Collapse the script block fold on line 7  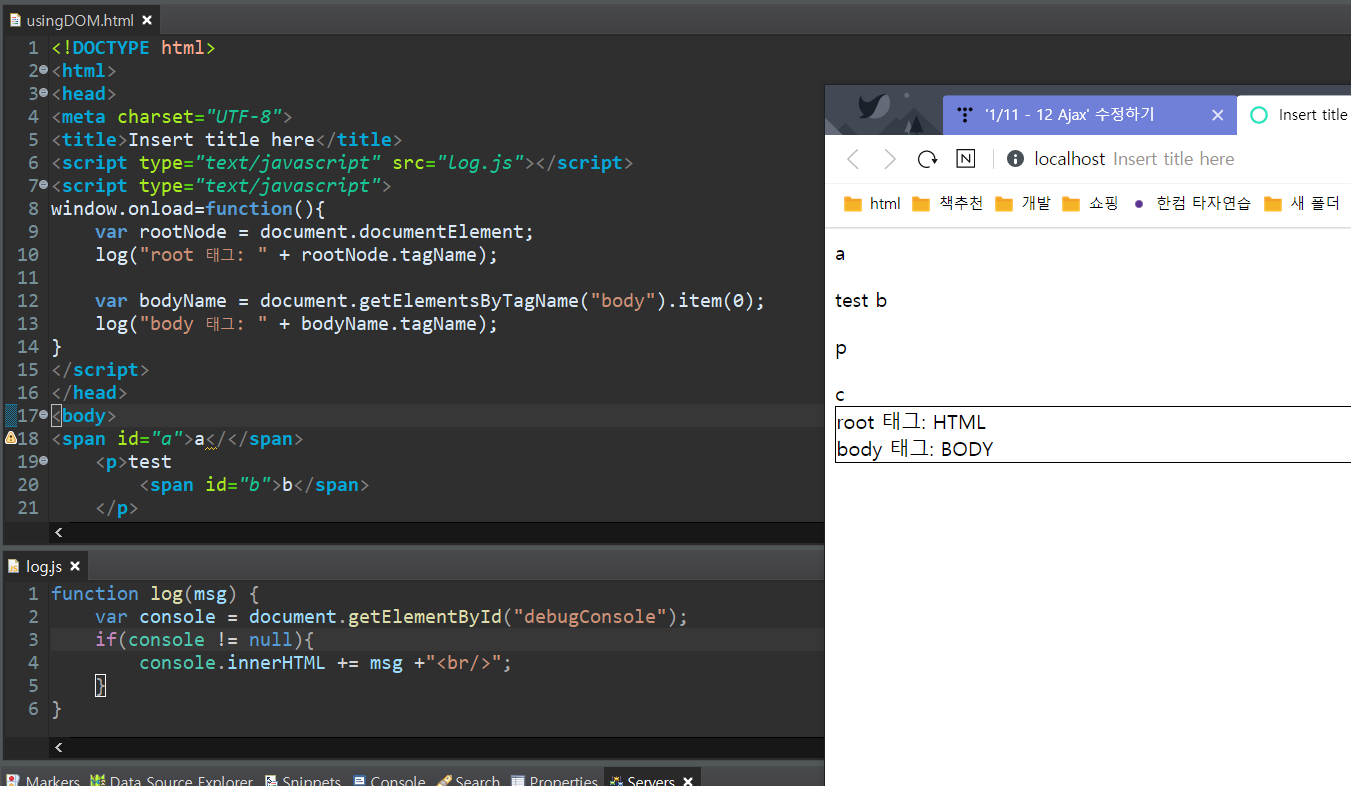pyautogui.click(x=44, y=185)
